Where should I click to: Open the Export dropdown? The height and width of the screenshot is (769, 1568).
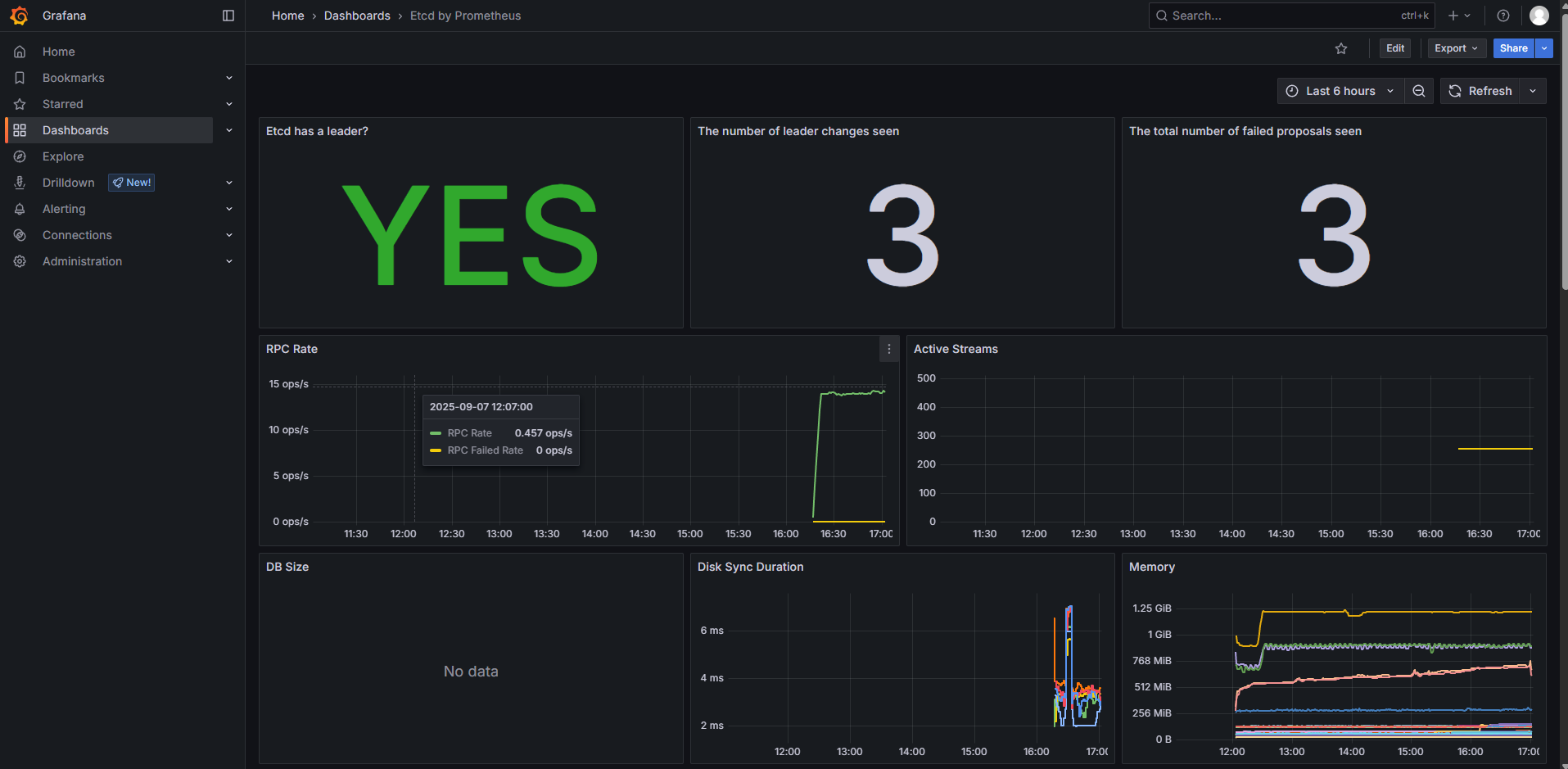pyautogui.click(x=1457, y=48)
